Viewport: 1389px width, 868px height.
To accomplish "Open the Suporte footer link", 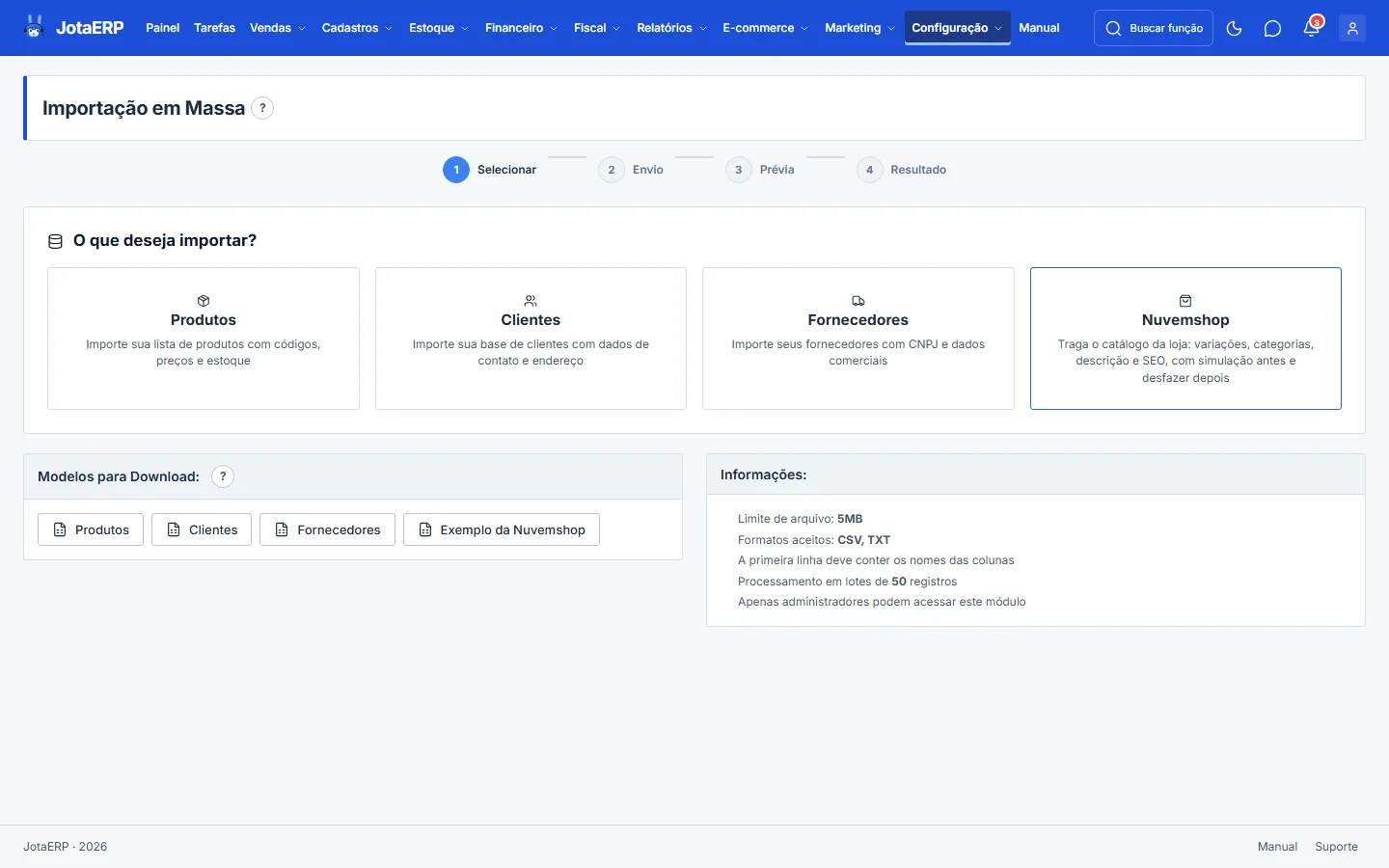I will coord(1336,847).
